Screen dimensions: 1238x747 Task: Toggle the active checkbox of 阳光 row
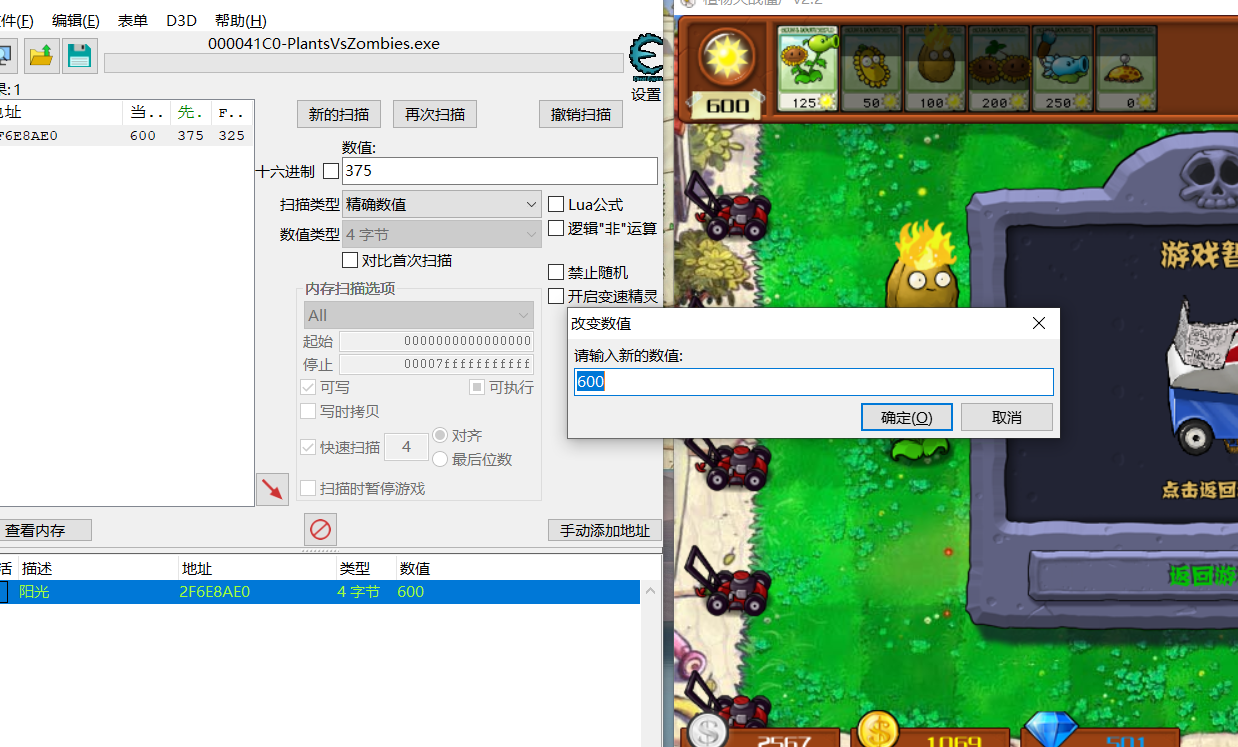[x=3, y=592]
